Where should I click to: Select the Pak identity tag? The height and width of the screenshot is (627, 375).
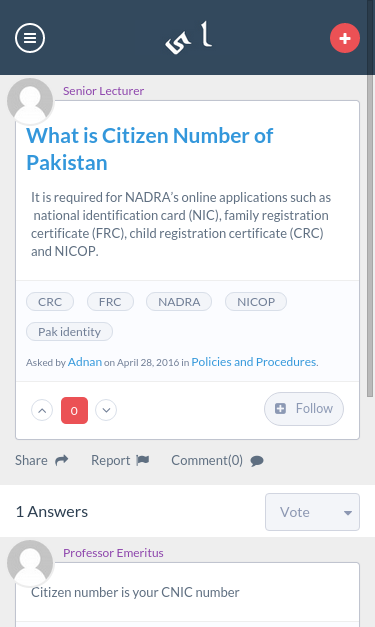pos(69,331)
